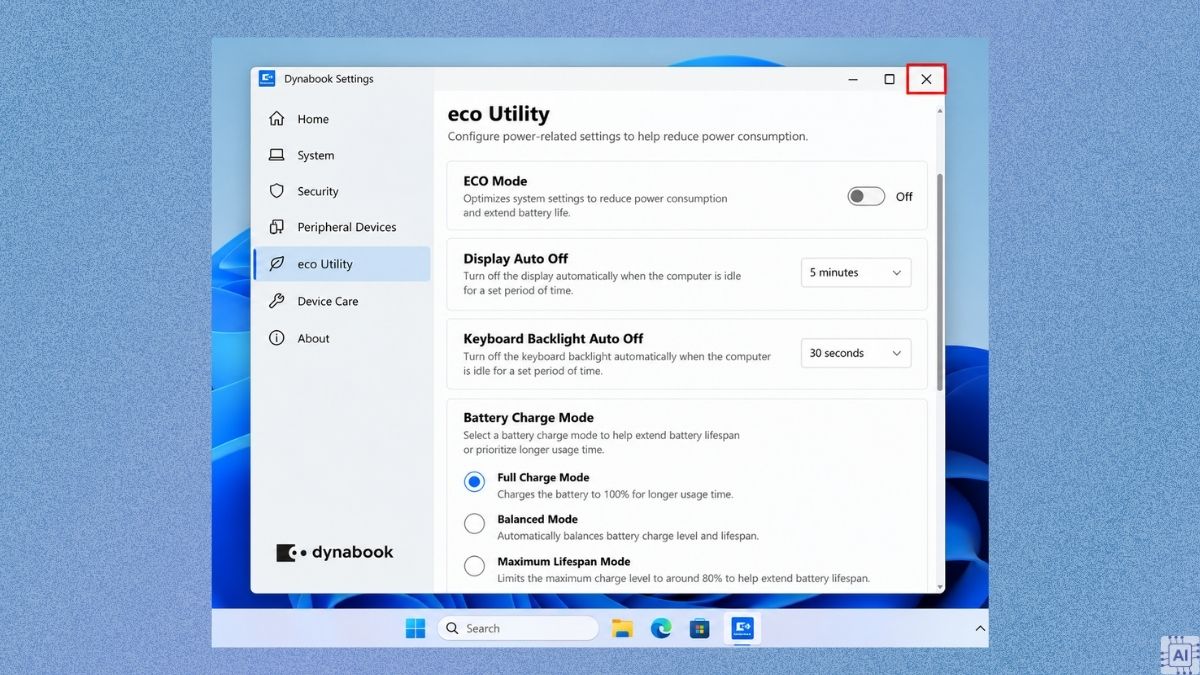Click "Configure power-related settings" description text

pos(627,136)
